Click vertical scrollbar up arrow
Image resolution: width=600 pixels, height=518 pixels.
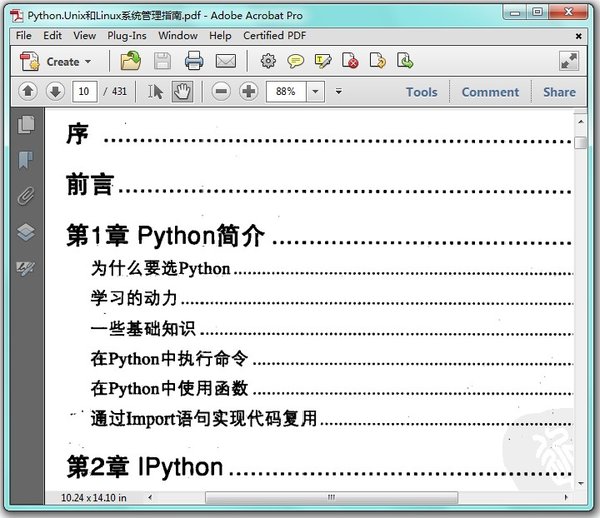(581, 122)
